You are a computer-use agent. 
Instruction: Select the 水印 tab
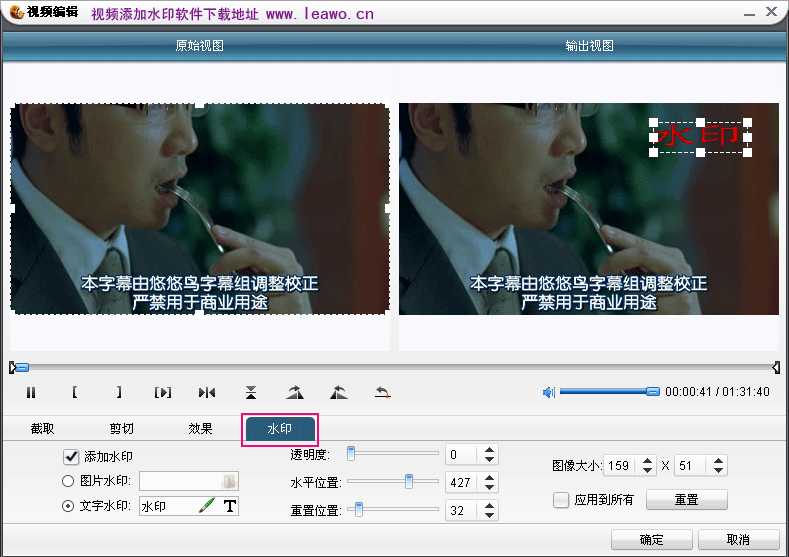(280, 429)
